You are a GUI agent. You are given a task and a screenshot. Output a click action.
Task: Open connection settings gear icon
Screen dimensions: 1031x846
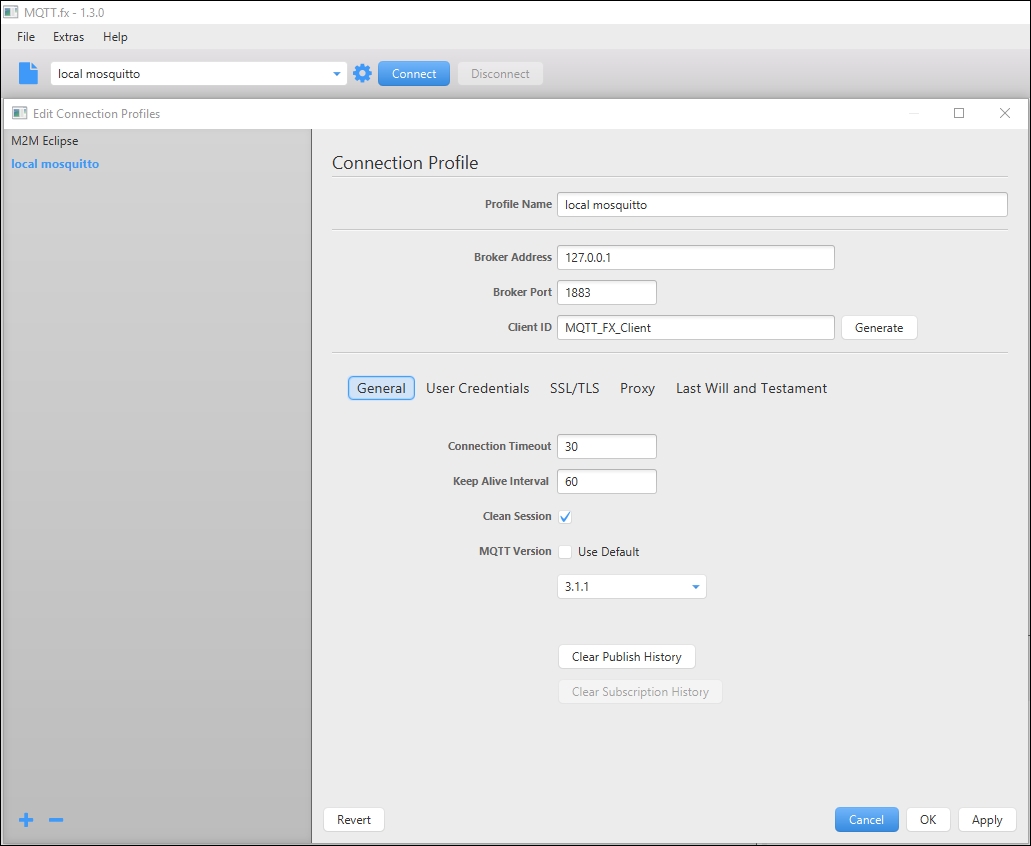click(x=362, y=73)
